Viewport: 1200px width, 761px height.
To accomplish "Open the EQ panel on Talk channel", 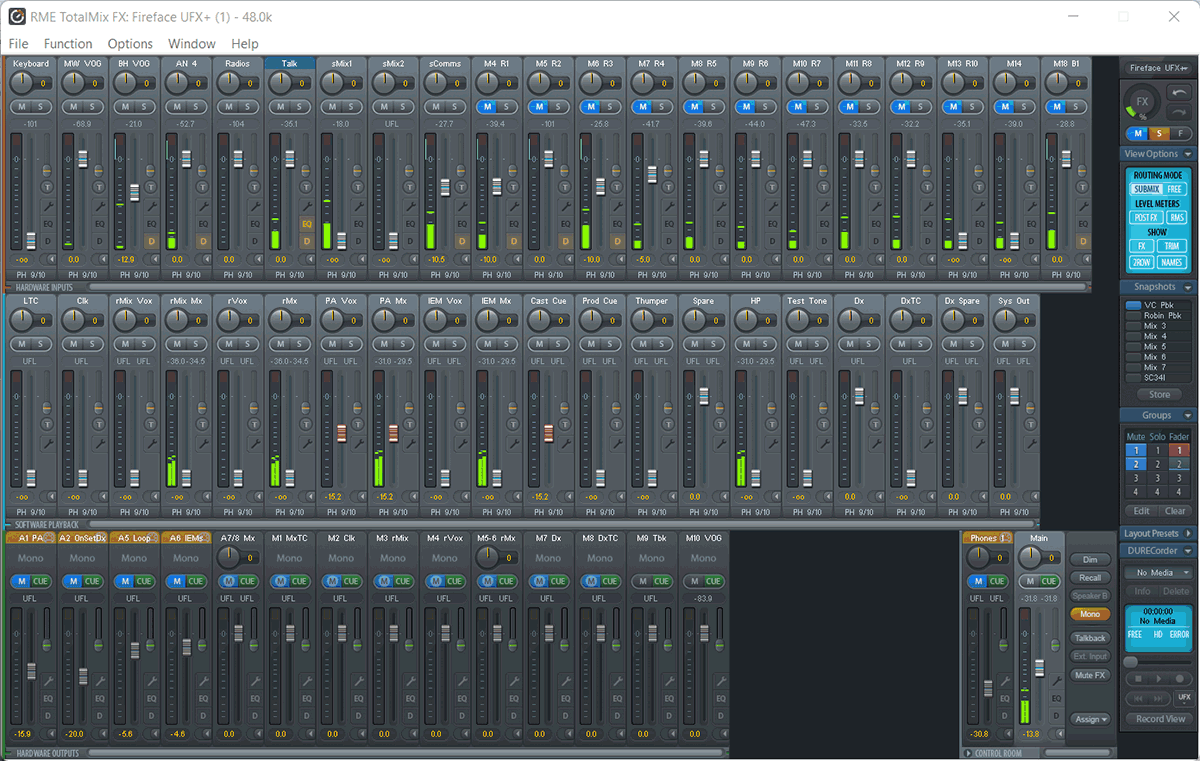I will (x=307, y=224).
